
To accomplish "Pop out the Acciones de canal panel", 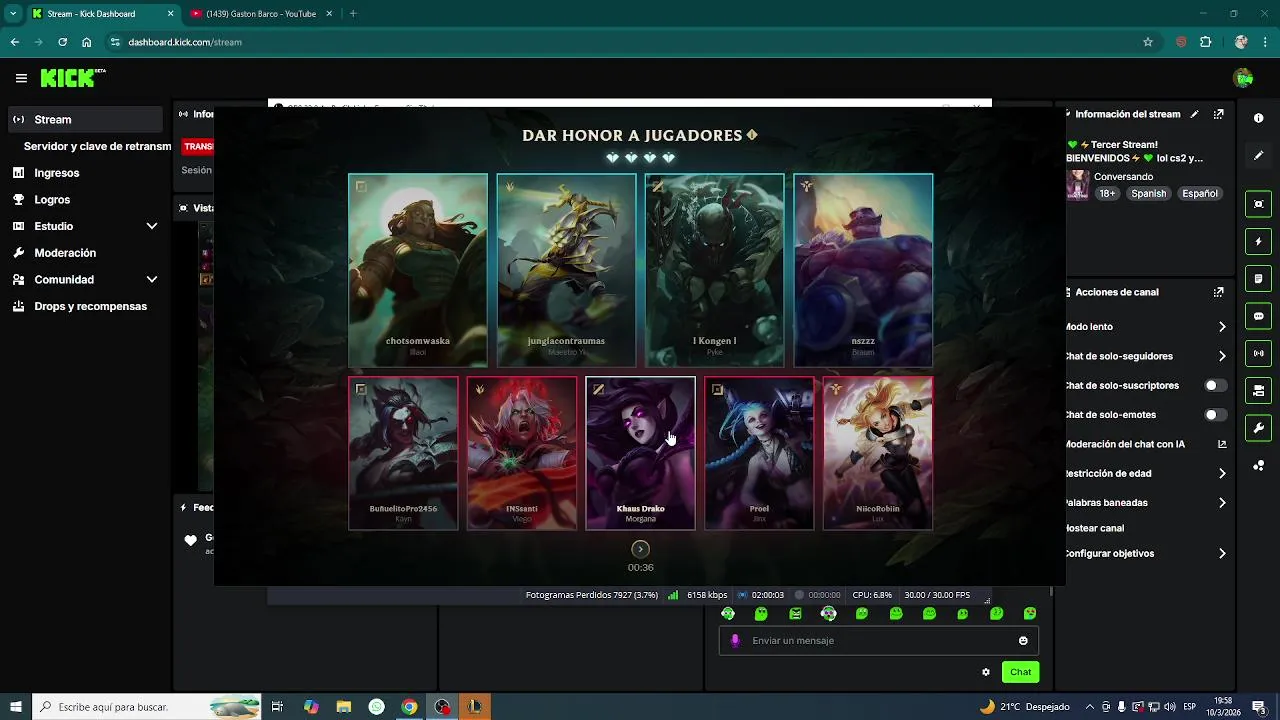I will coord(1218,292).
